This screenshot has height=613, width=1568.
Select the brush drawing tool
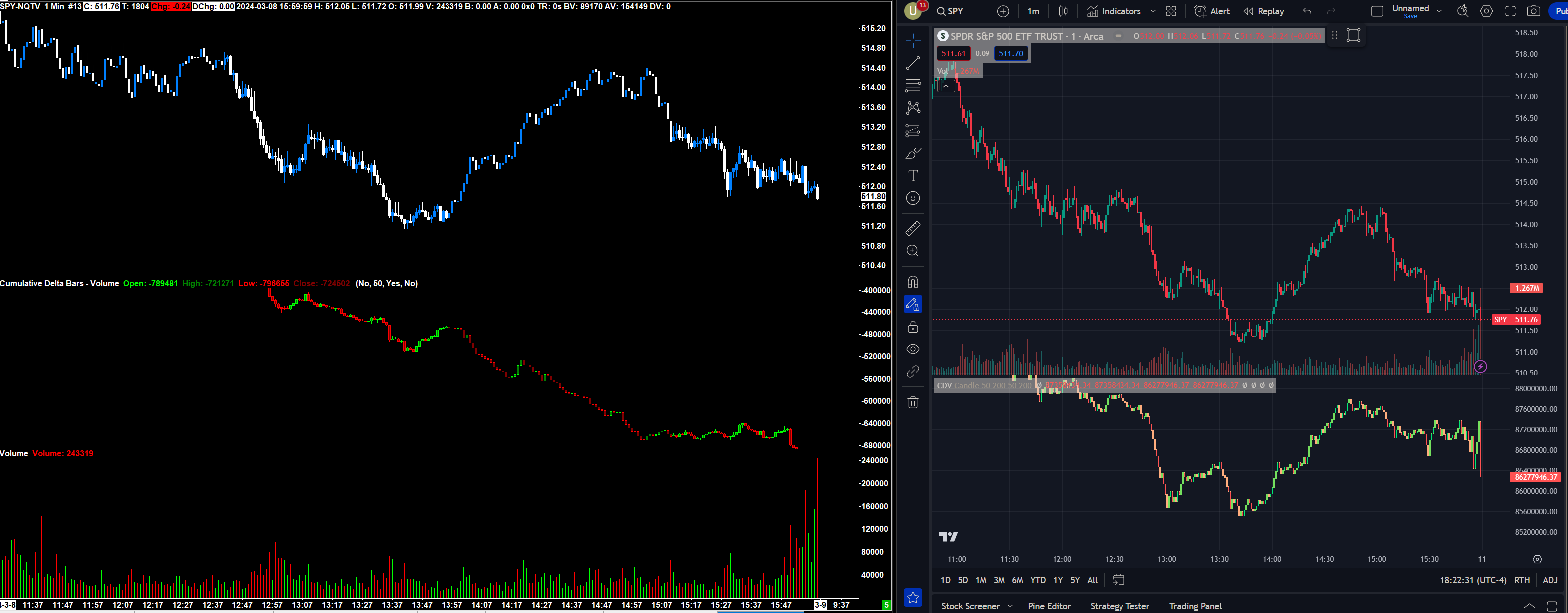click(913, 153)
